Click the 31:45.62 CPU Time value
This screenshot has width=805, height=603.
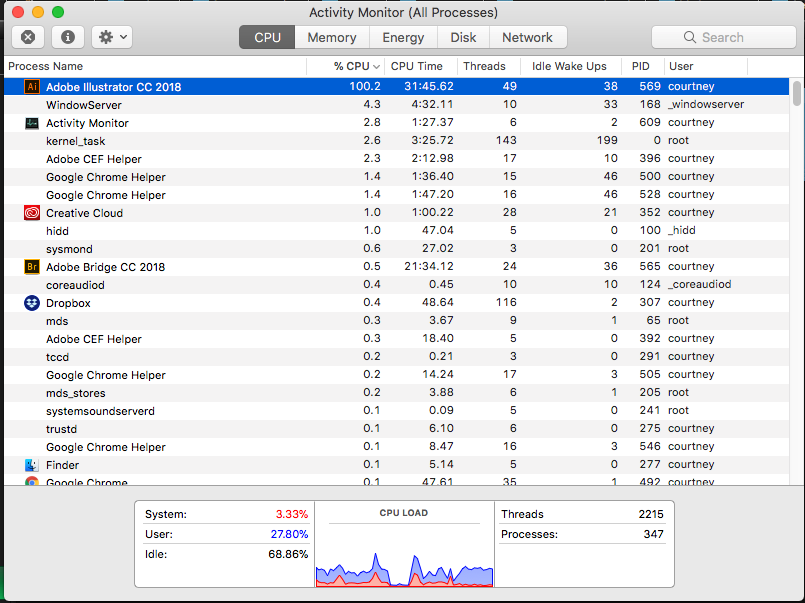click(429, 86)
